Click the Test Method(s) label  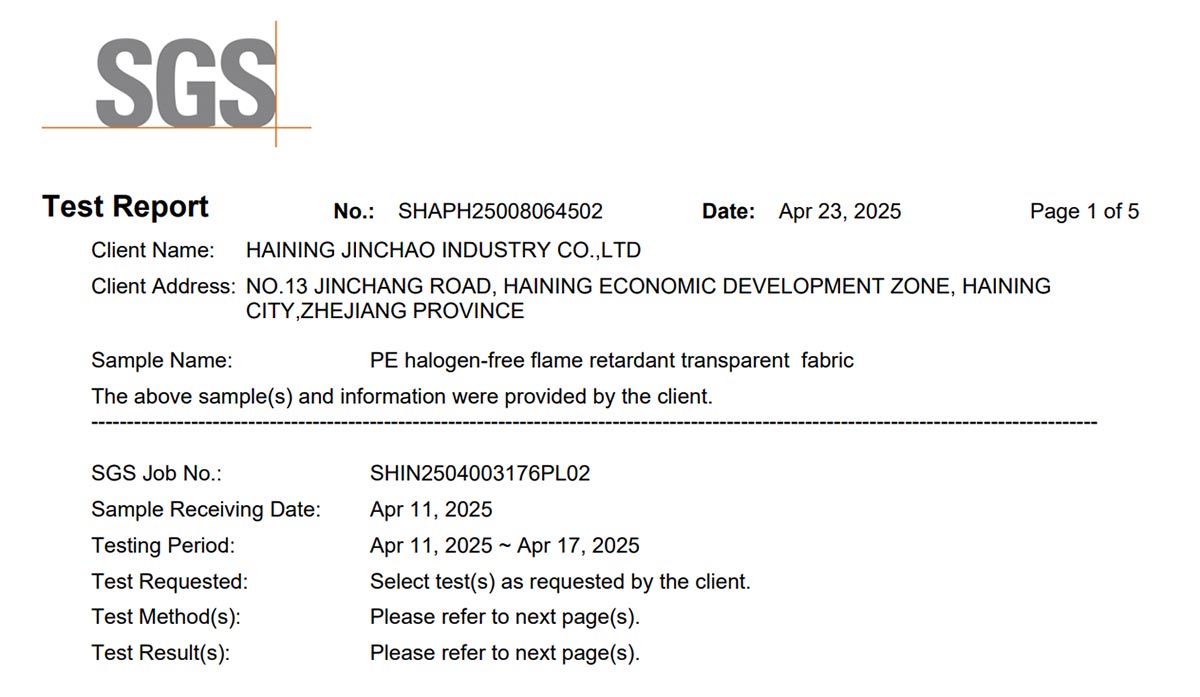(x=166, y=618)
